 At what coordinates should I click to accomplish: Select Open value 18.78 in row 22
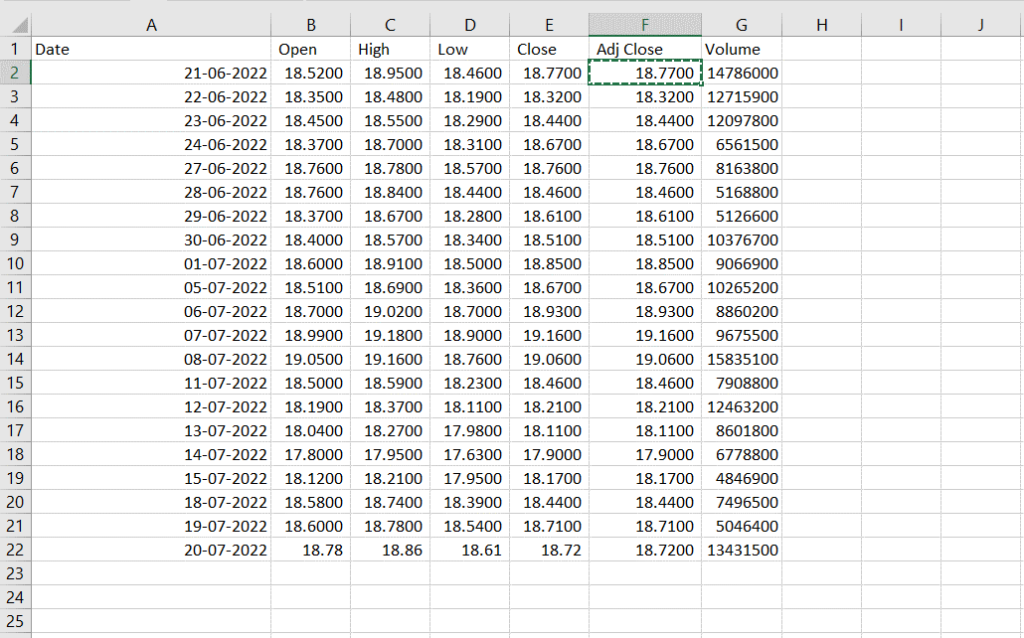[x=311, y=550]
